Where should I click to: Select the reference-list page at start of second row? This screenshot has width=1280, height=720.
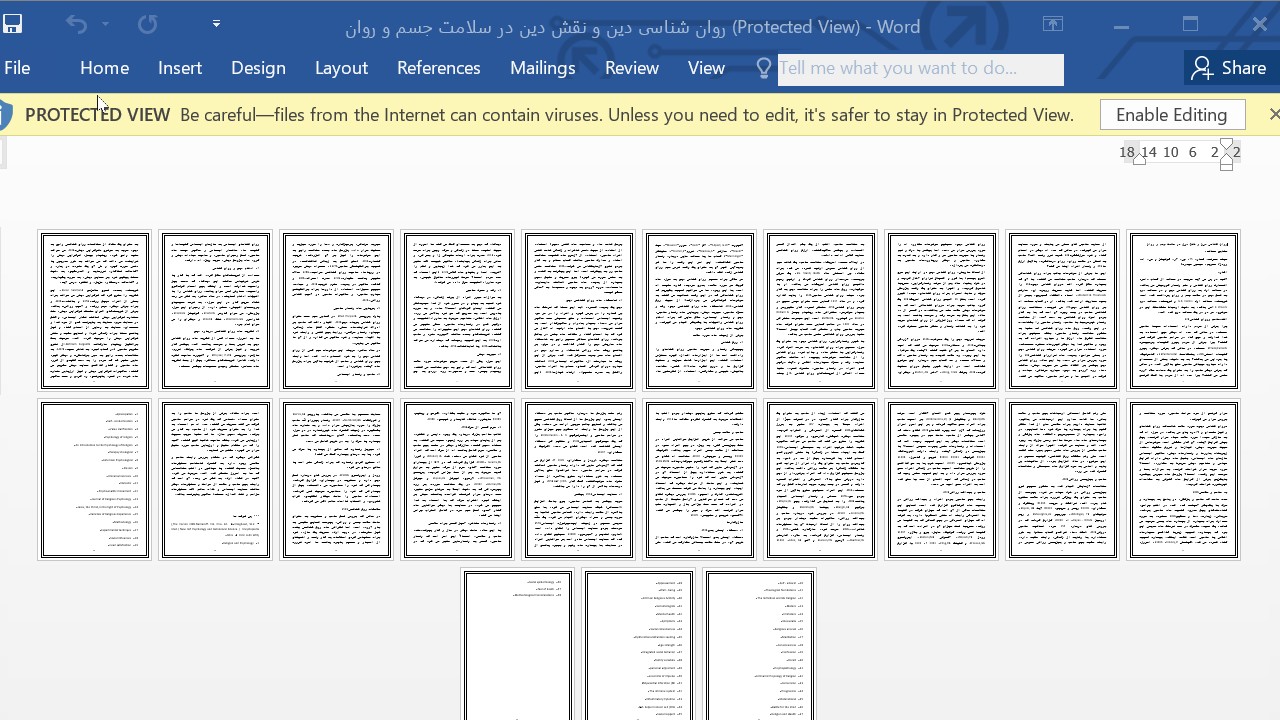coord(95,480)
